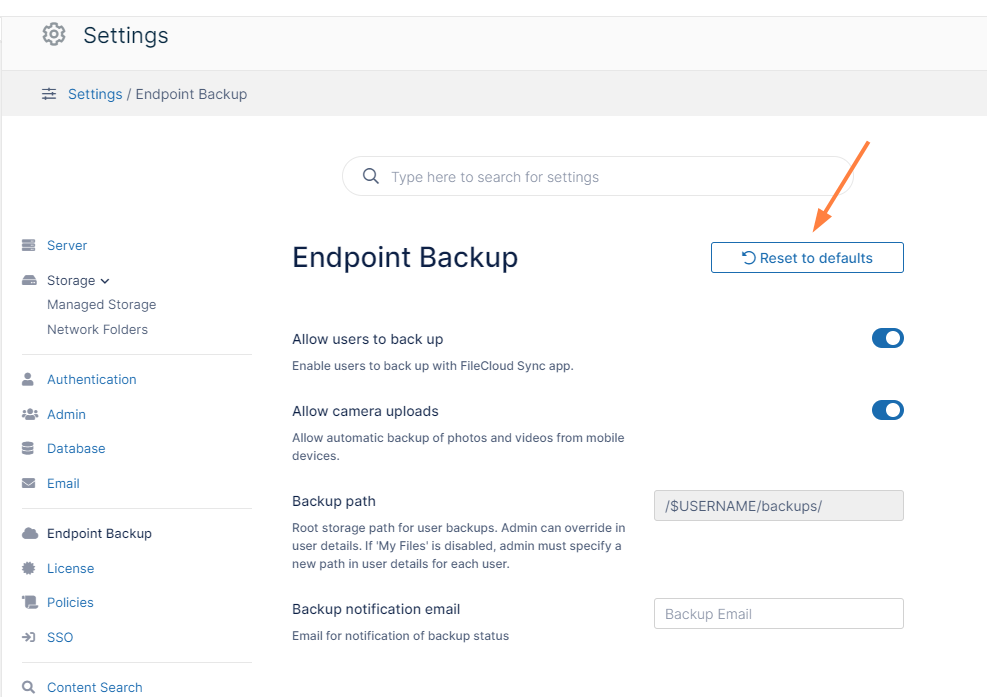Open the Policies settings page

point(70,602)
